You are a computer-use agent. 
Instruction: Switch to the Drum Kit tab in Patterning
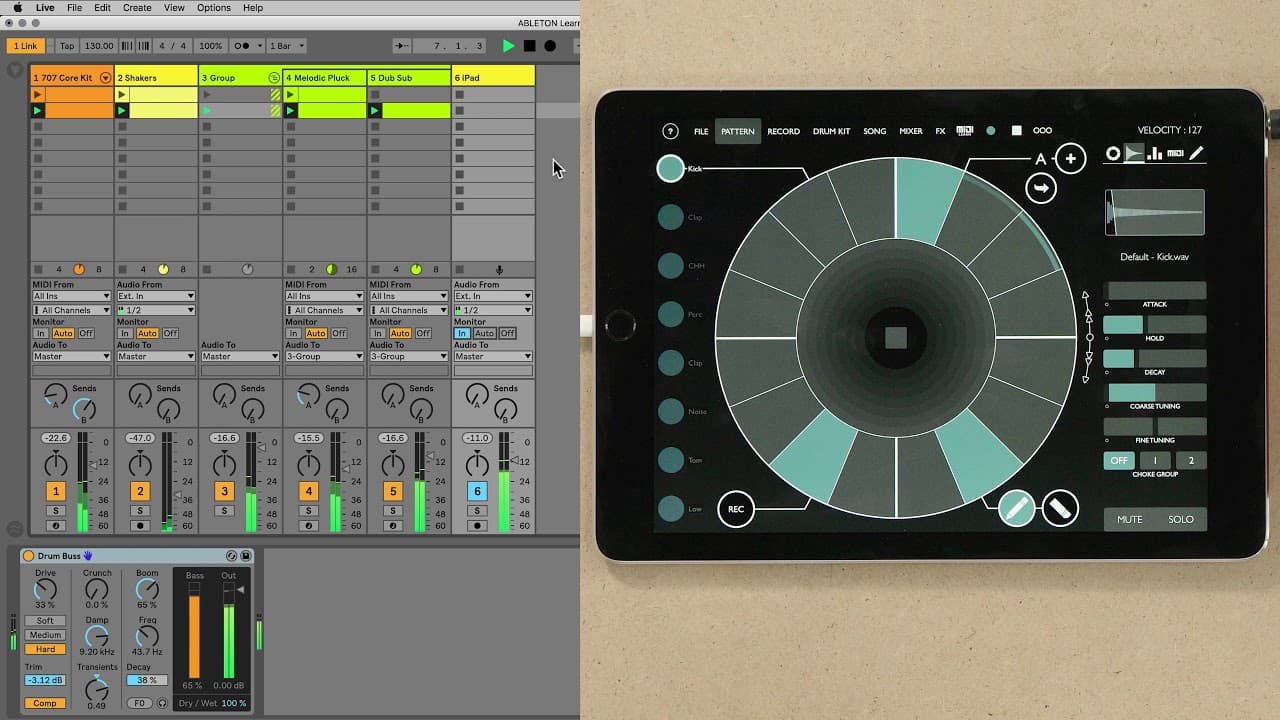tap(831, 131)
